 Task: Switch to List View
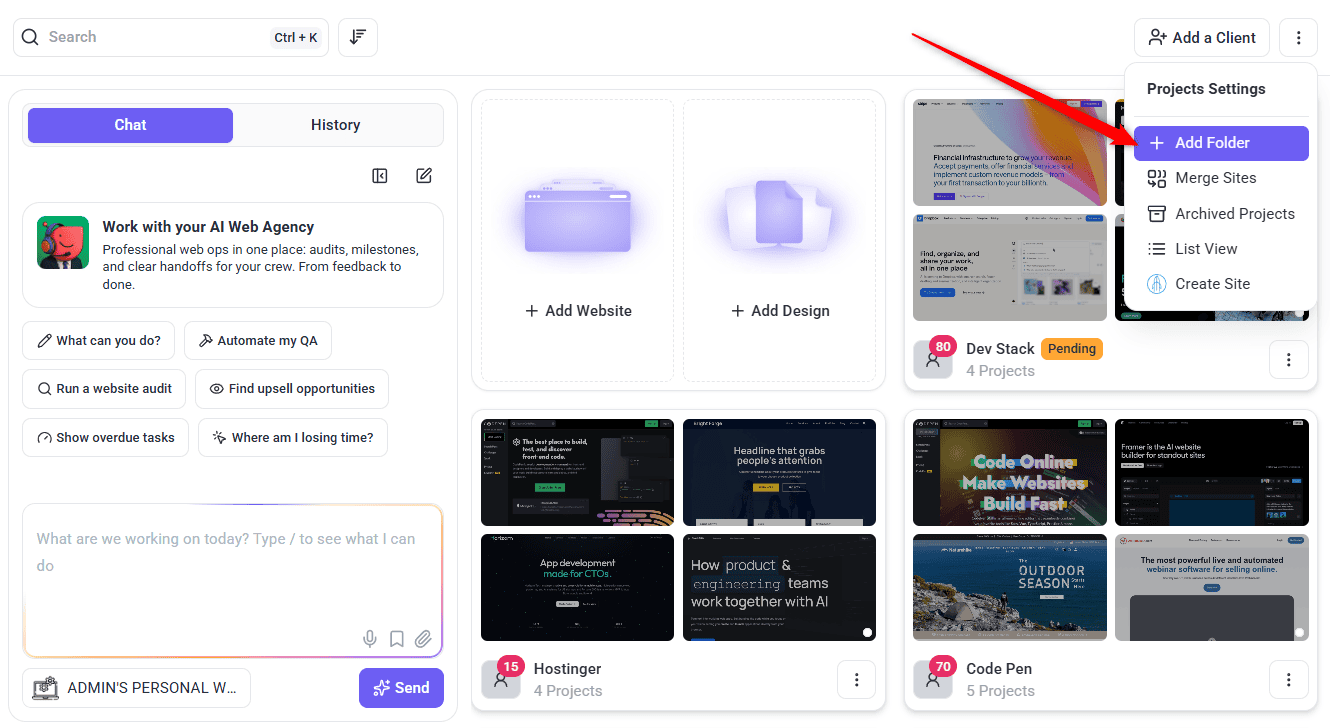coord(1221,249)
